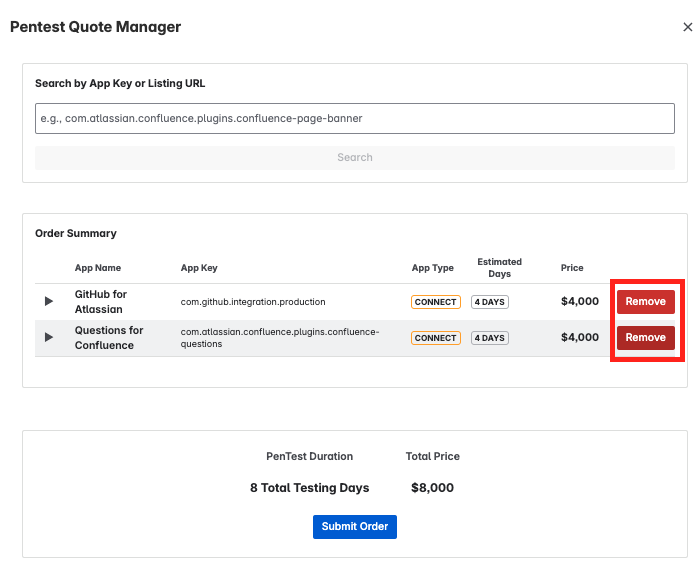This screenshot has height=578, width=700.
Task: Click the Estimated Days column header
Action: pyautogui.click(x=499, y=268)
